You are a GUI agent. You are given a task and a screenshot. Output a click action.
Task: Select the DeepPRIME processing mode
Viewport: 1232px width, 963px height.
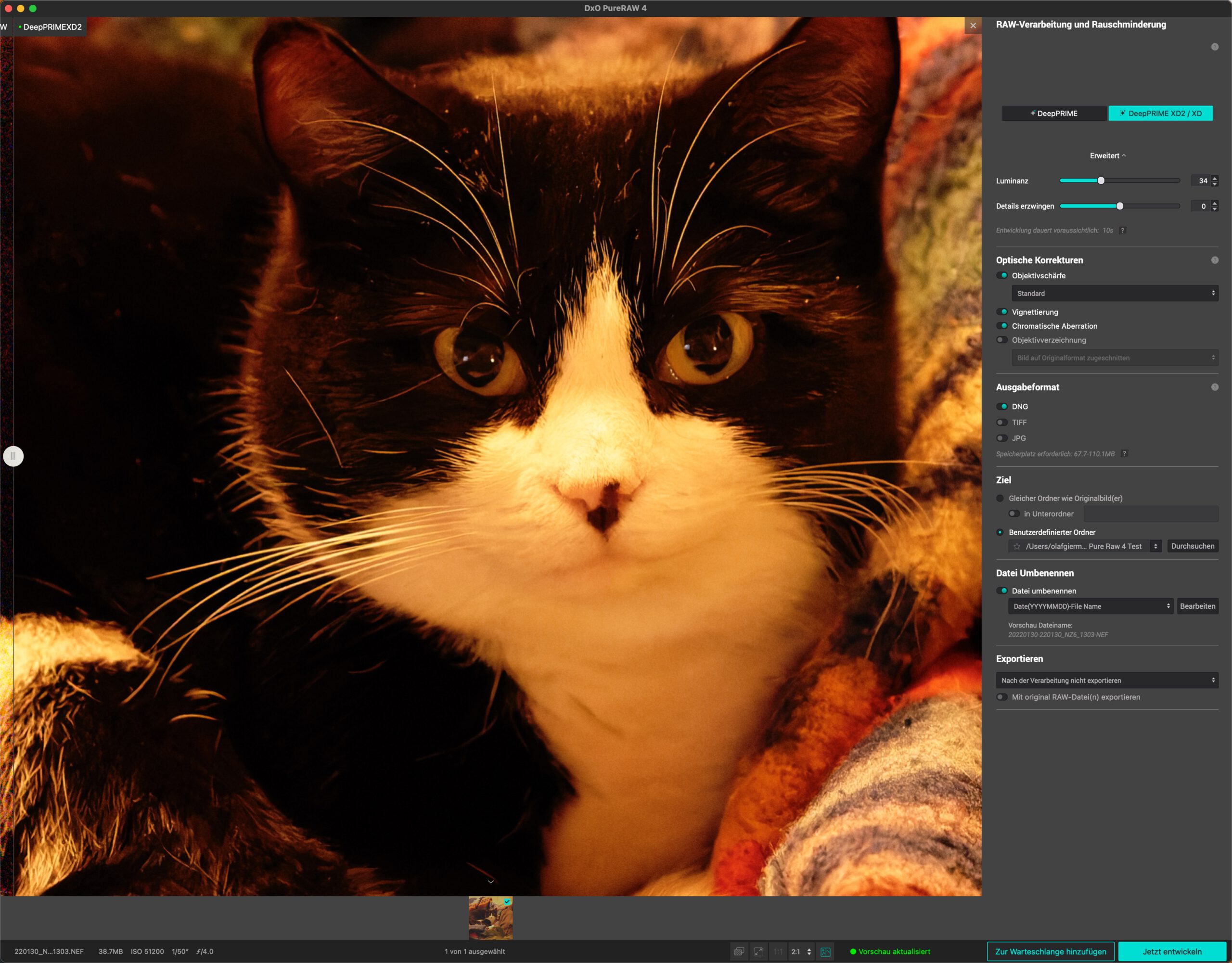[1054, 114]
